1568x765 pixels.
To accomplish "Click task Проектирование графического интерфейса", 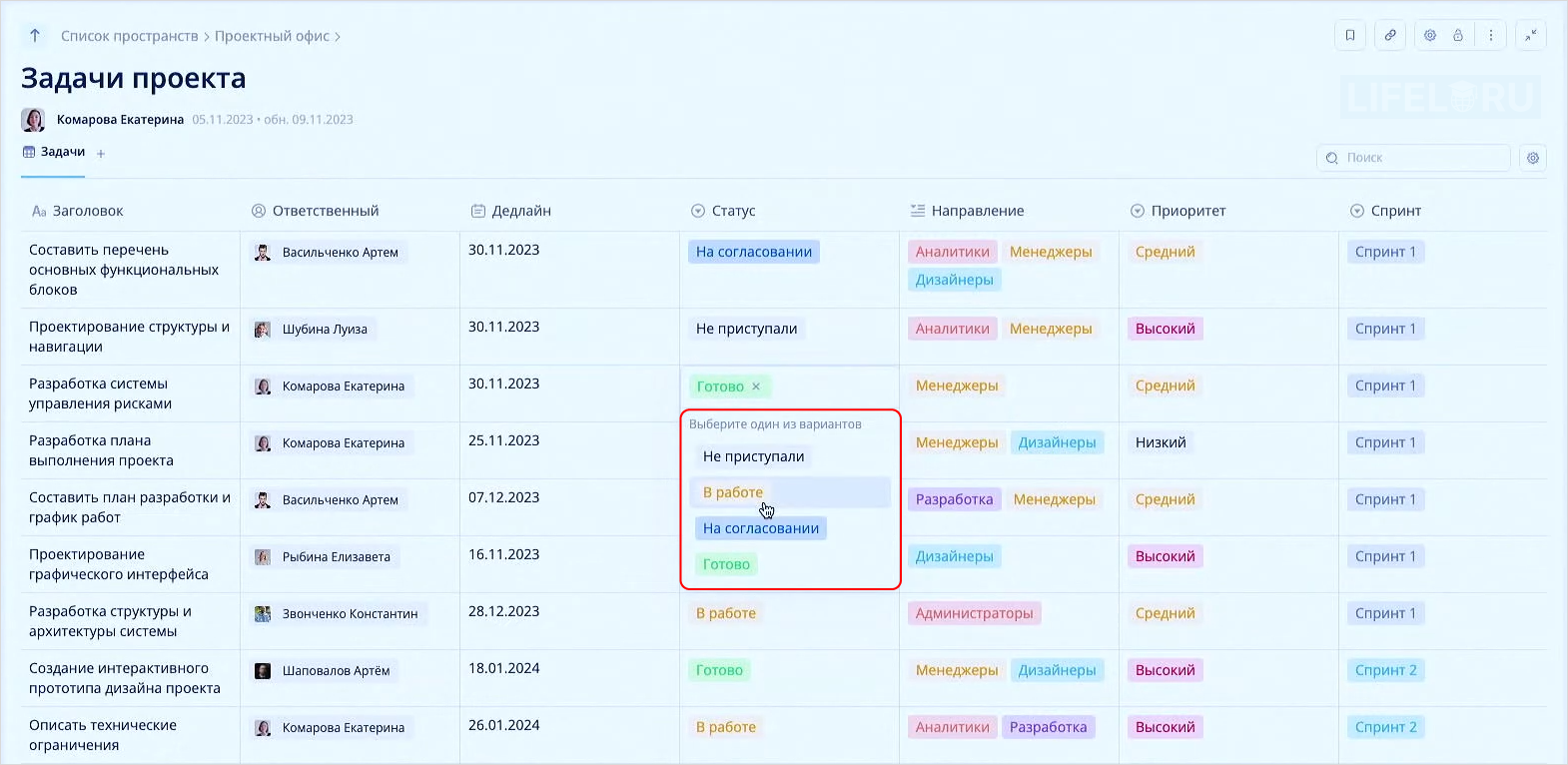I will point(119,564).
